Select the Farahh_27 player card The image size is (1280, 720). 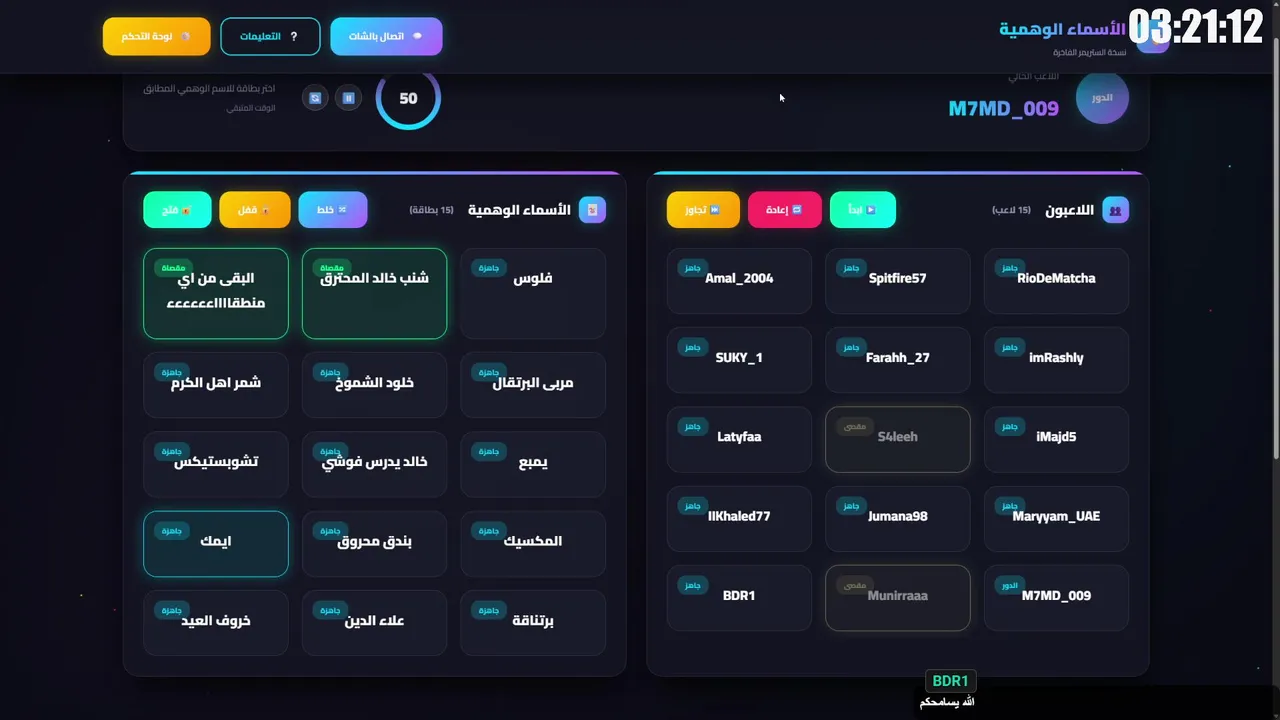[x=898, y=360]
